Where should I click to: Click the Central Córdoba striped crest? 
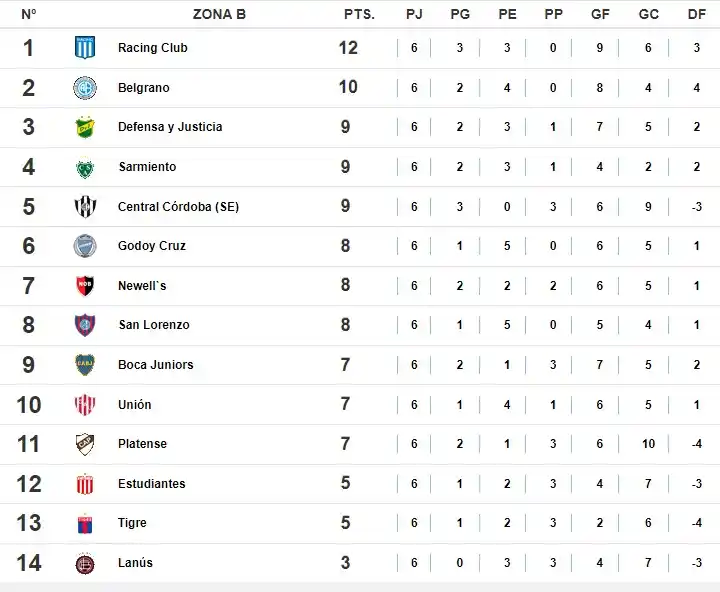(85, 207)
